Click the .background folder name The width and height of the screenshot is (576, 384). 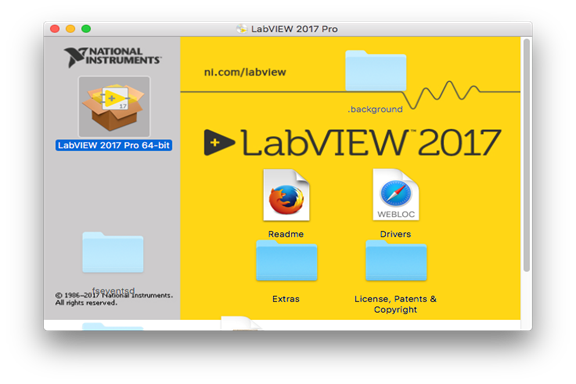pyautogui.click(x=375, y=109)
